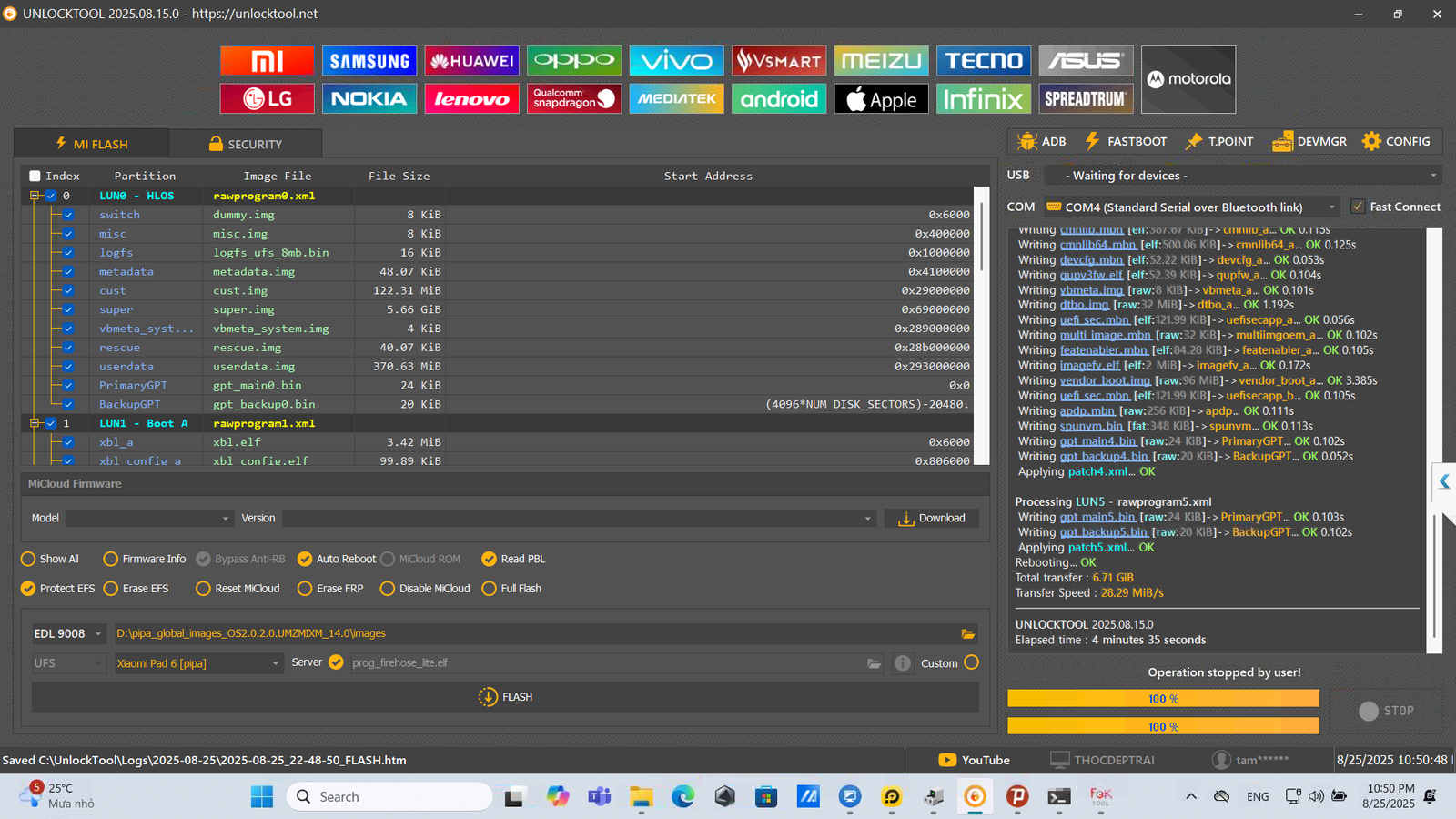The image size is (1456, 819).
Task: Click the lower 100 % progress bar
Action: pos(1163,726)
